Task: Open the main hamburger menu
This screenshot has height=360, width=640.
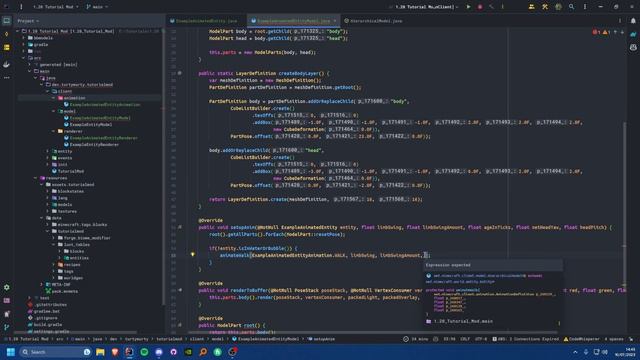Action: (x=21, y=7)
